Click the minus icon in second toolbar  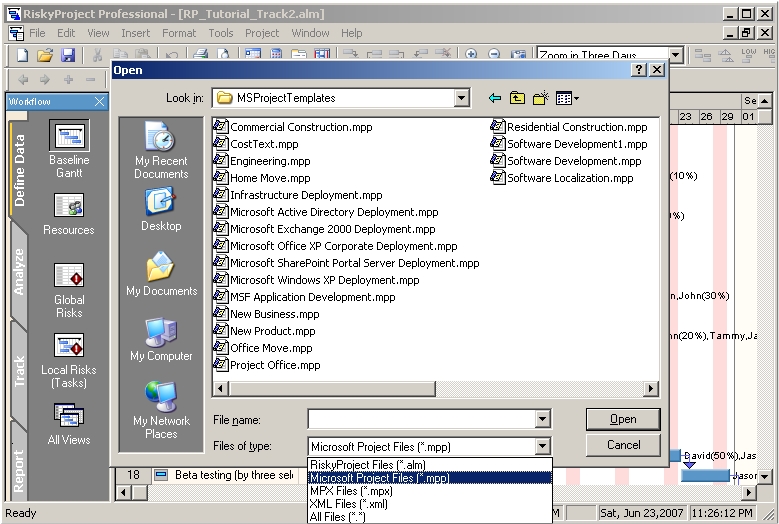pyautogui.click(x=90, y=79)
